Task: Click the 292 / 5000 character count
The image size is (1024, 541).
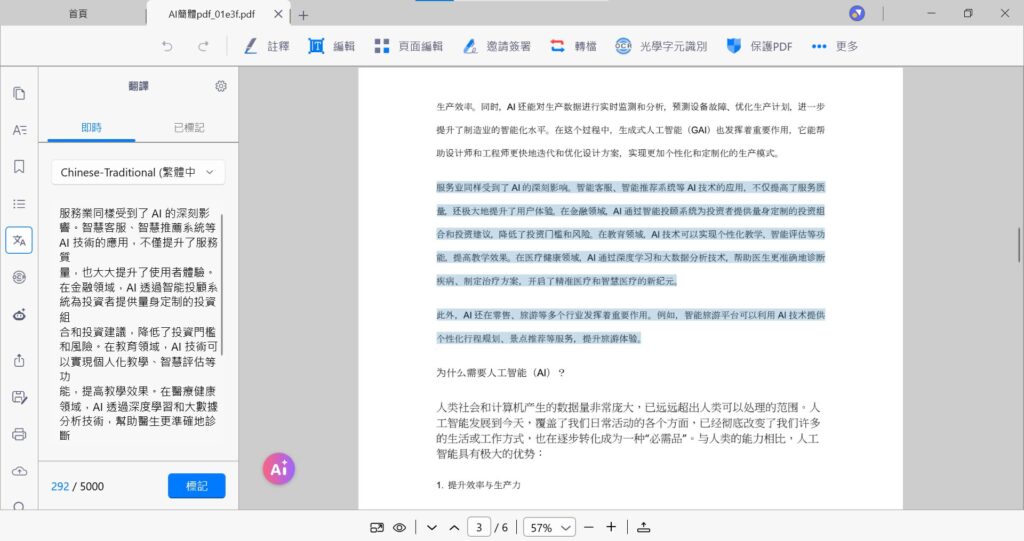Action: pos(77,486)
